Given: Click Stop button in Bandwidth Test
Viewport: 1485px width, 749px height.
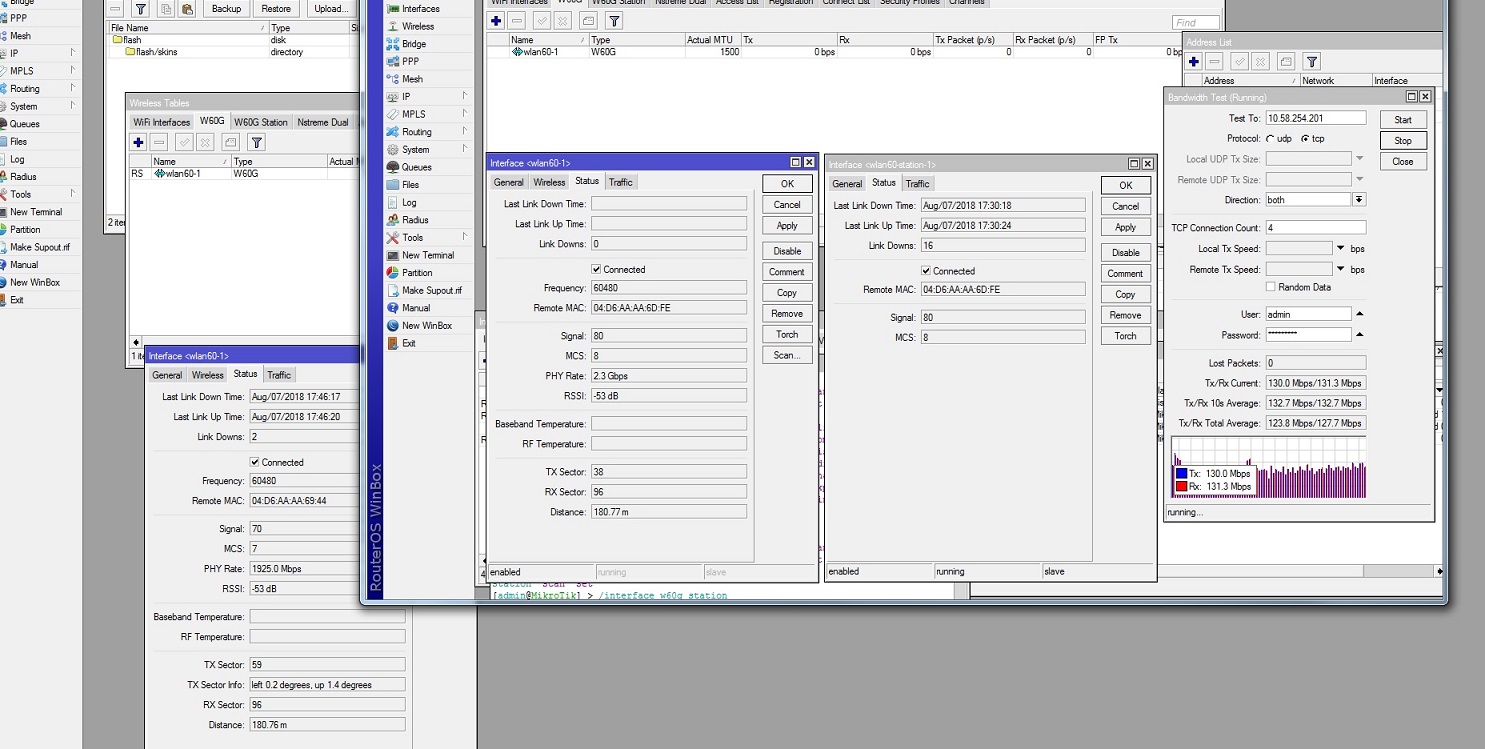Looking at the screenshot, I should click(1403, 141).
